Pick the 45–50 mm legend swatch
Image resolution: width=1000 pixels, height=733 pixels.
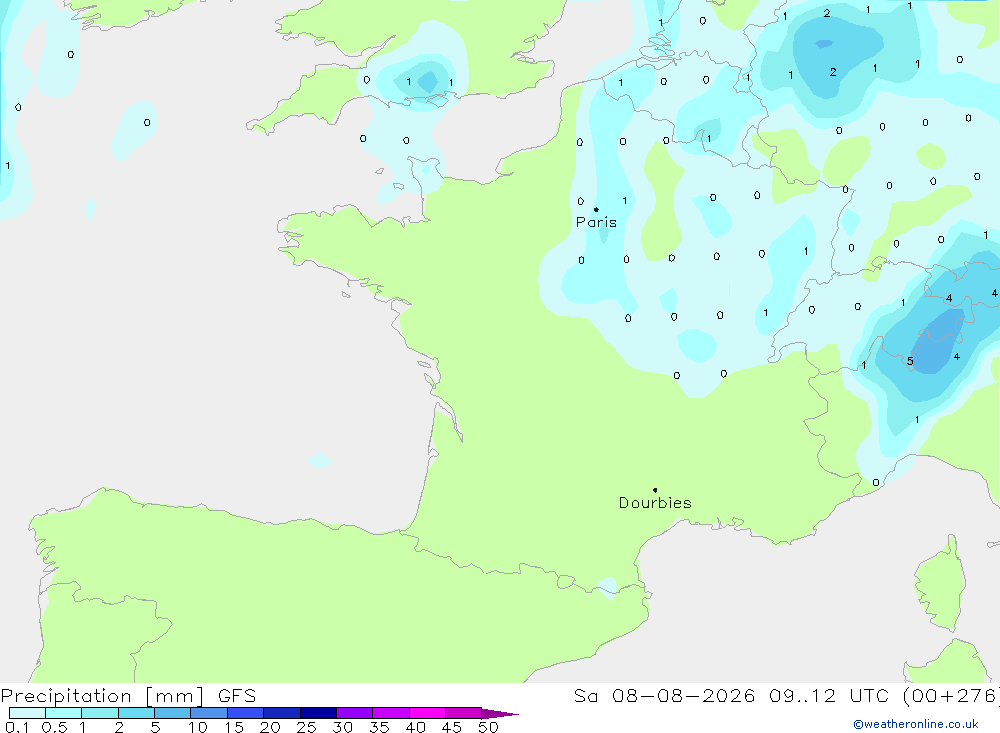click(464, 713)
